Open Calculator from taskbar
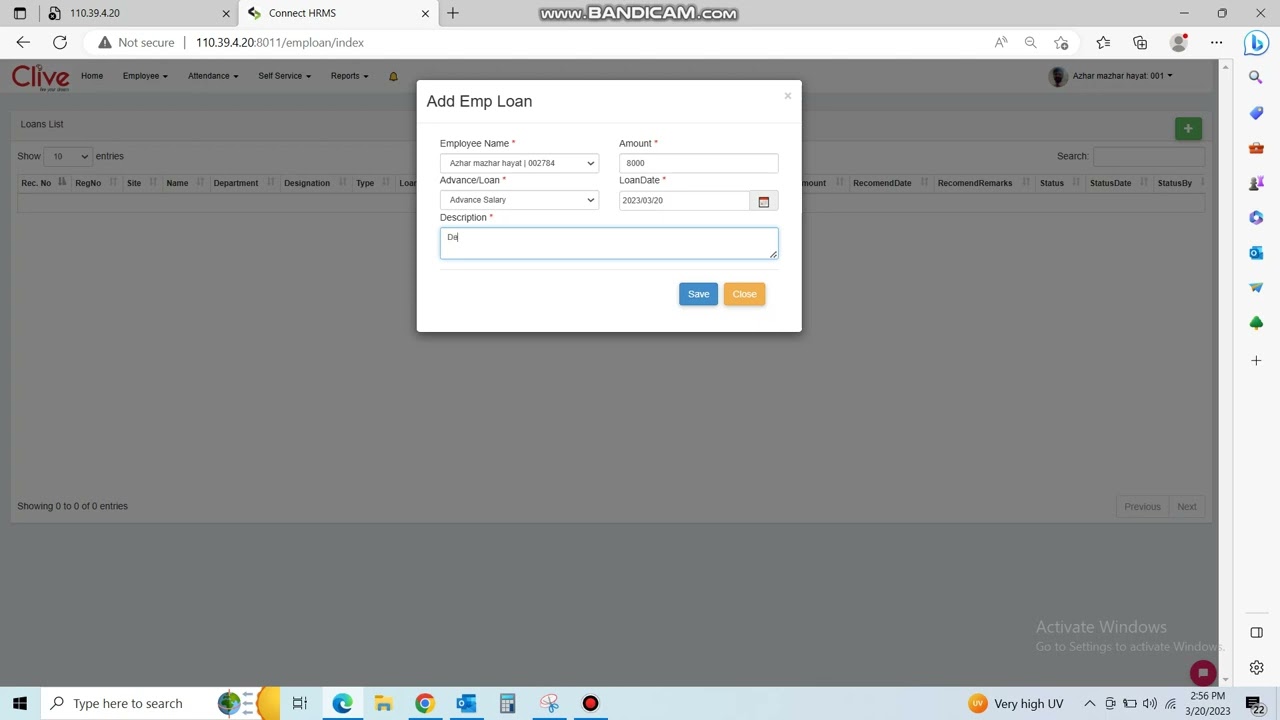The image size is (1280, 720). tap(507, 703)
